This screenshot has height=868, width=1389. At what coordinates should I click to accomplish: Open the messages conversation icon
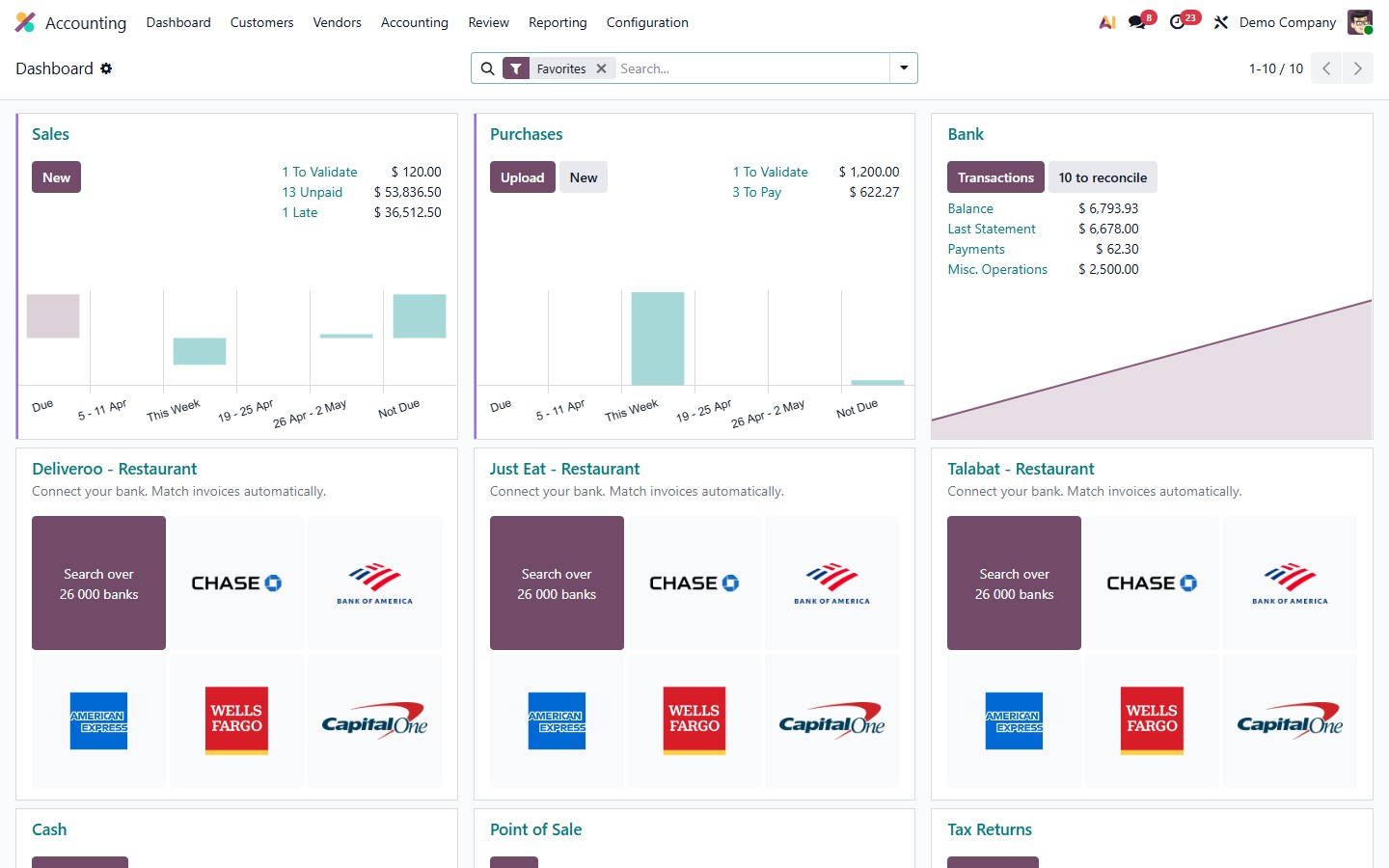click(x=1134, y=21)
